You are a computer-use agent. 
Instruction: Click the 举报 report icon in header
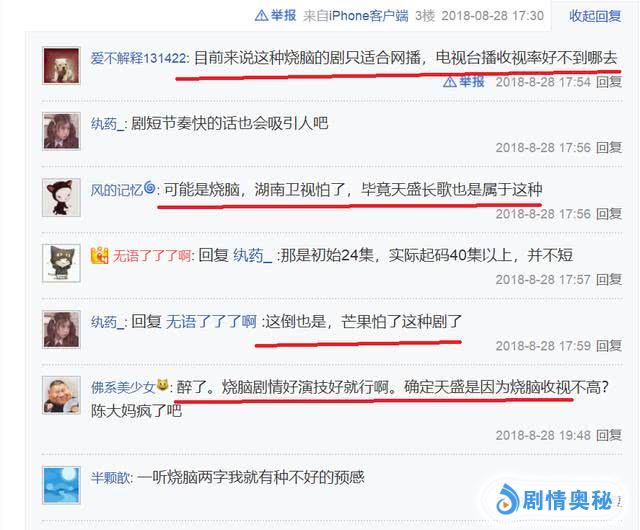pyautogui.click(x=275, y=16)
